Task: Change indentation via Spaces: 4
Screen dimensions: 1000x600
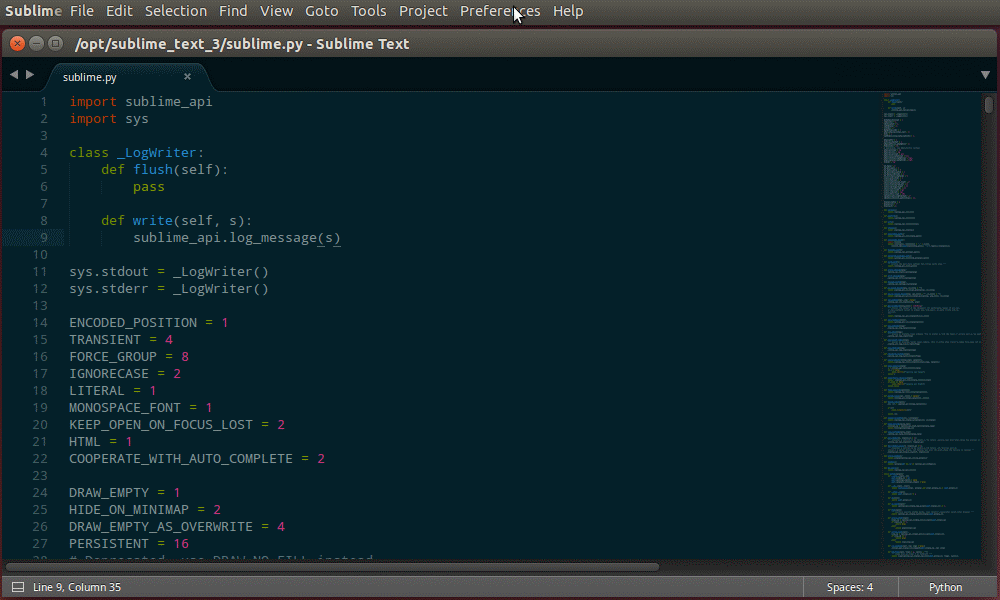Action: pyautogui.click(x=849, y=587)
